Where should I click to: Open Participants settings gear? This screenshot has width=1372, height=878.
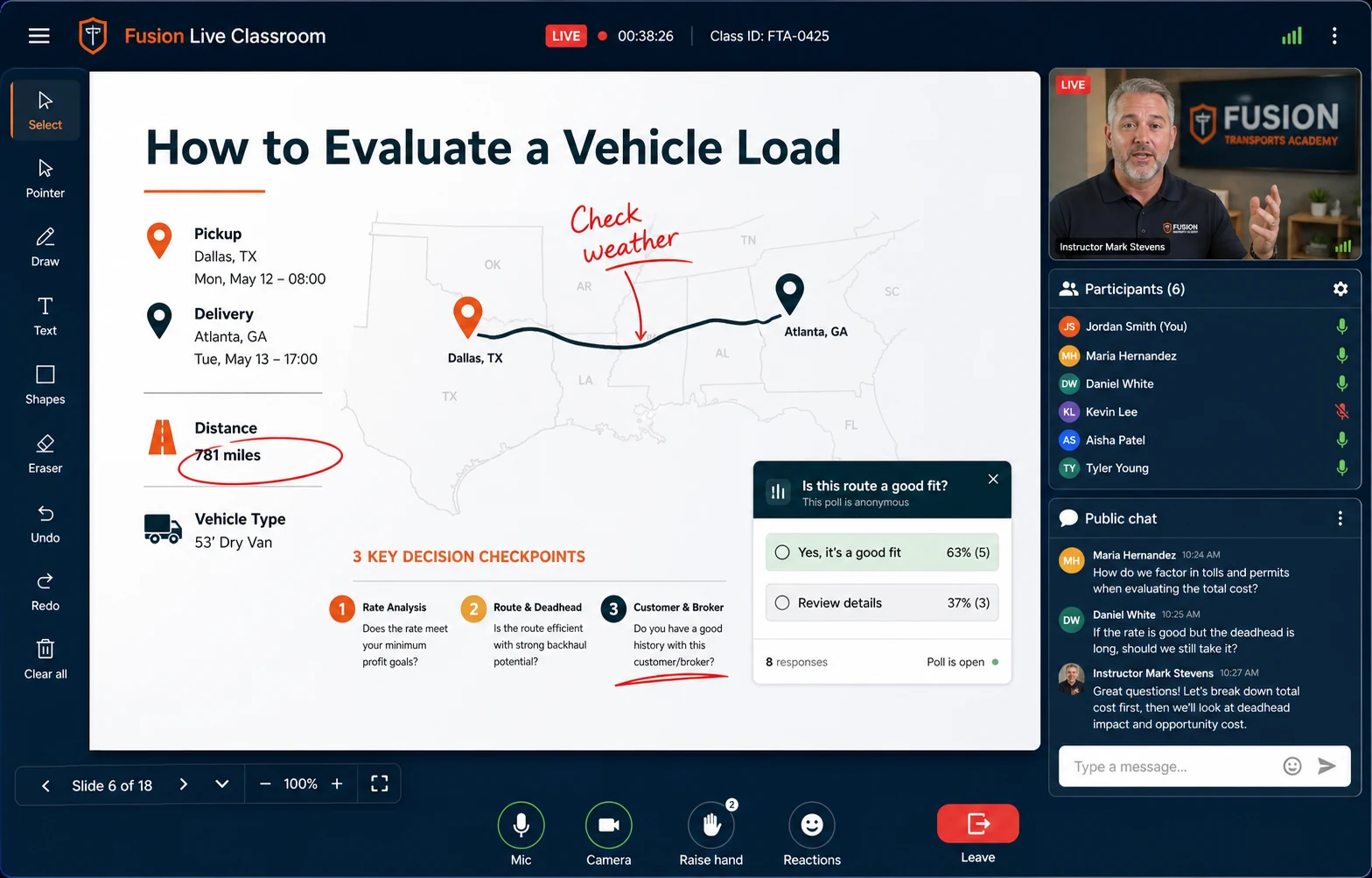coord(1340,289)
